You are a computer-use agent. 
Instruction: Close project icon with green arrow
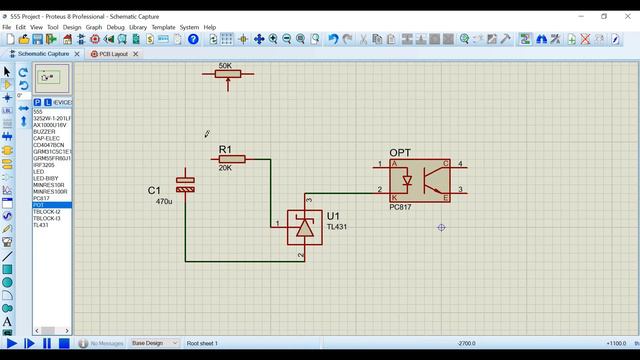[x=51, y=39]
